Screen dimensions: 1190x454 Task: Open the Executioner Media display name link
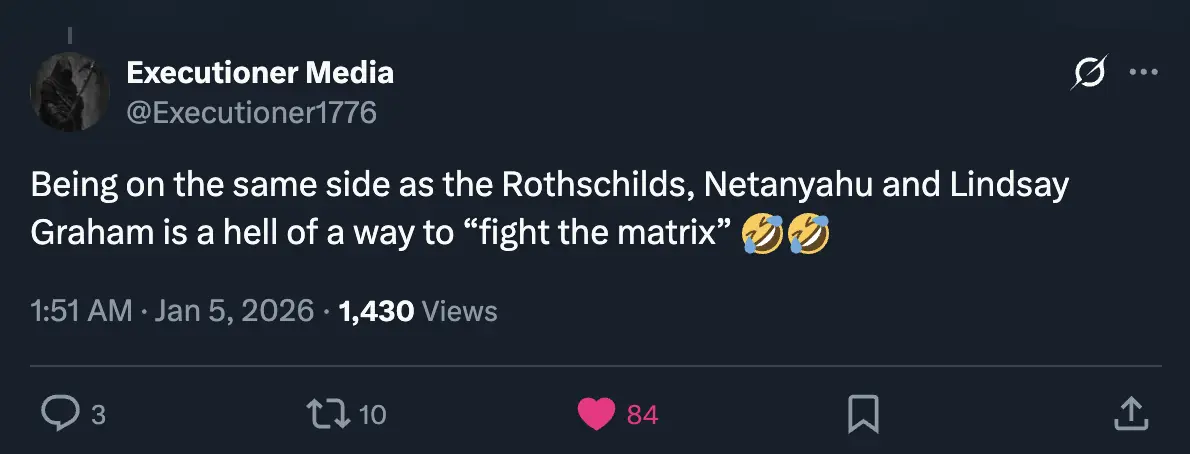[x=260, y=72]
